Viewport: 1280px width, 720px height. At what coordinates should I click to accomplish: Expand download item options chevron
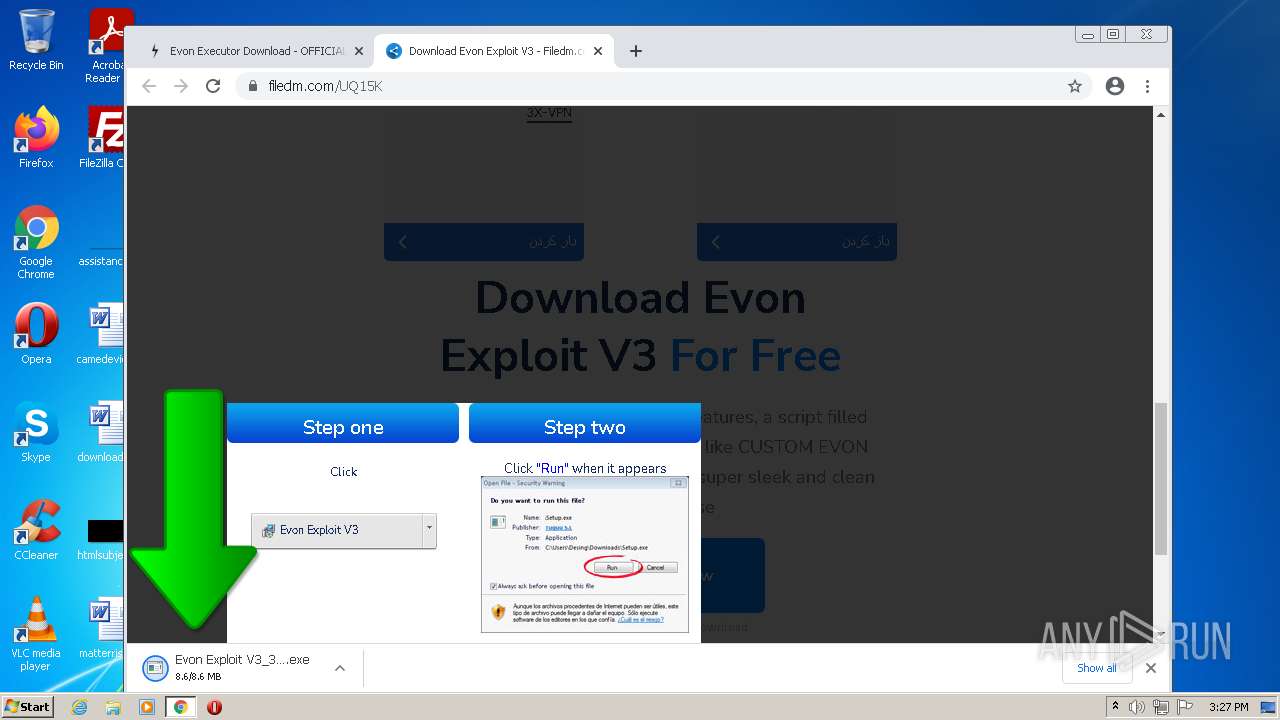pos(340,668)
